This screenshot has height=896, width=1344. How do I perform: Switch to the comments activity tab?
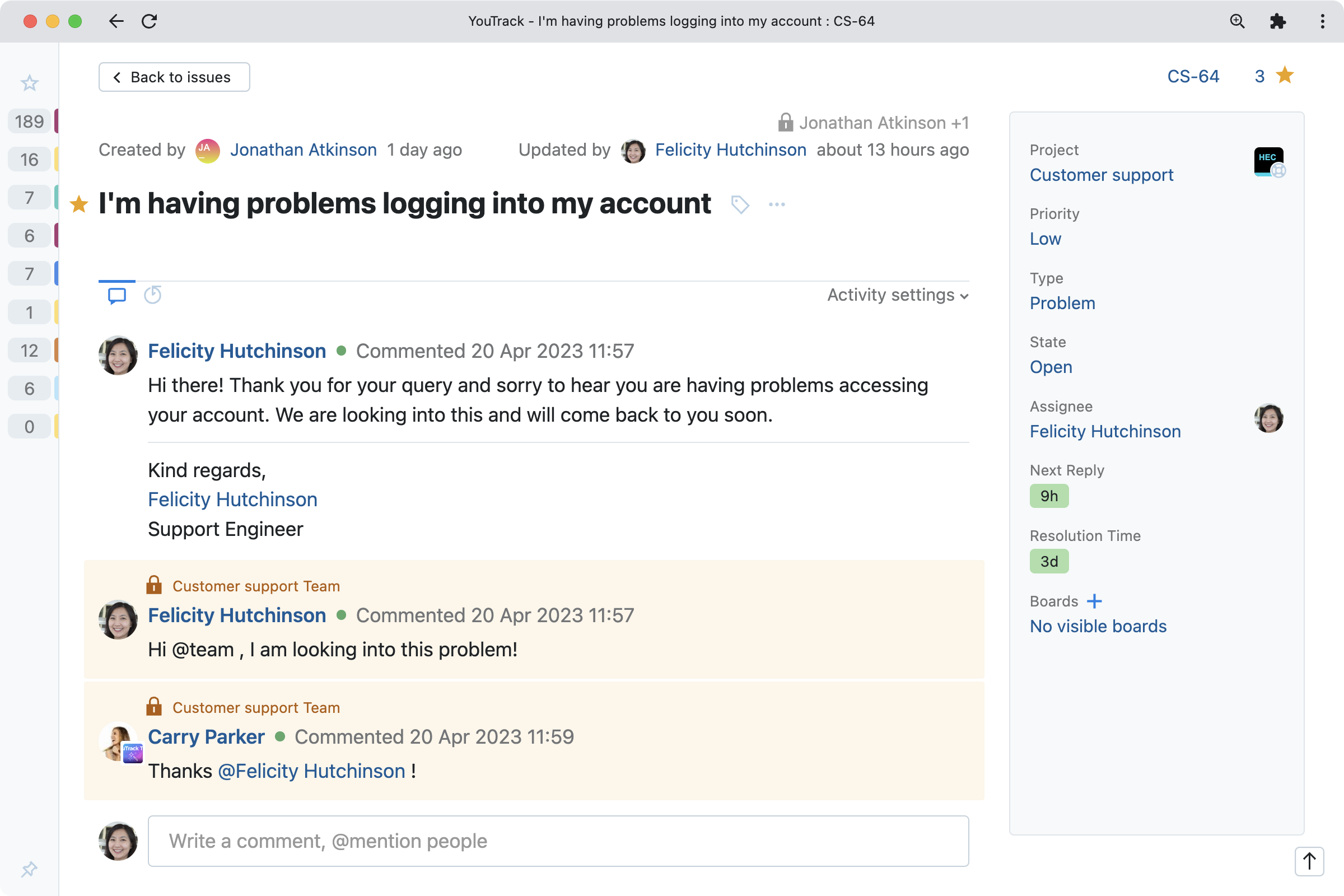click(117, 296)
